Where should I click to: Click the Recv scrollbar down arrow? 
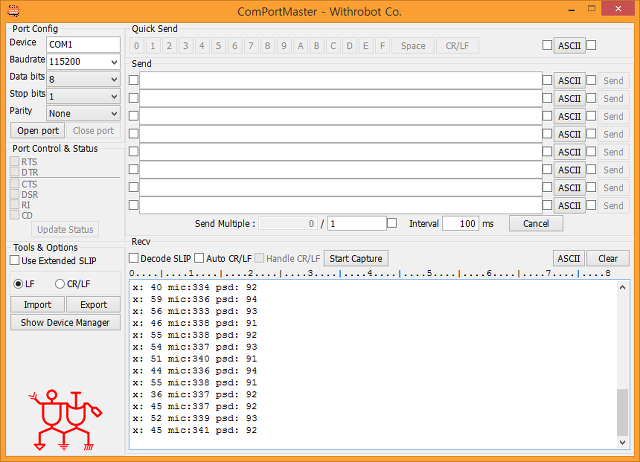(x=622, y=442)
